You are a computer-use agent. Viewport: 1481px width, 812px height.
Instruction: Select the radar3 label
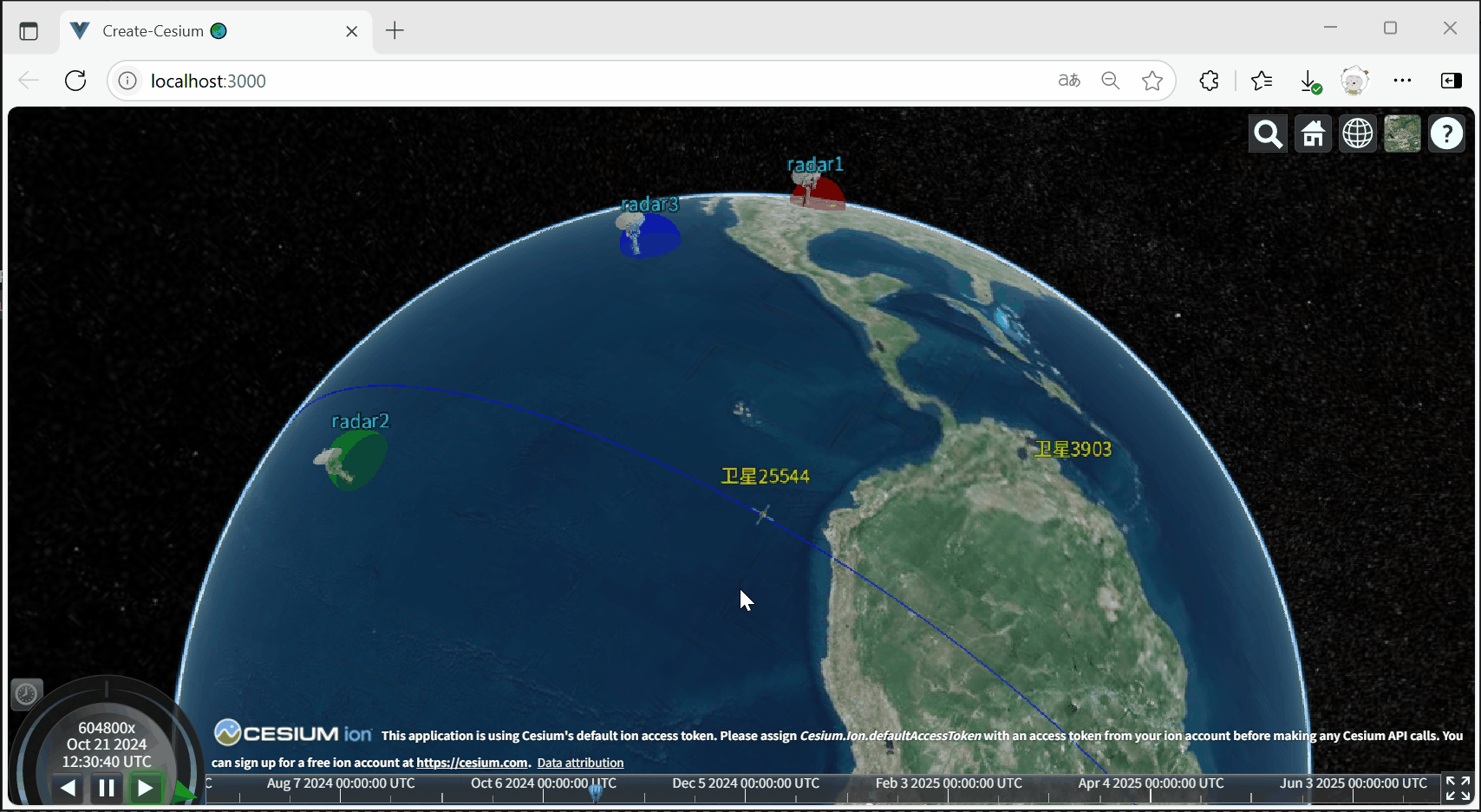tap(650, 205)
